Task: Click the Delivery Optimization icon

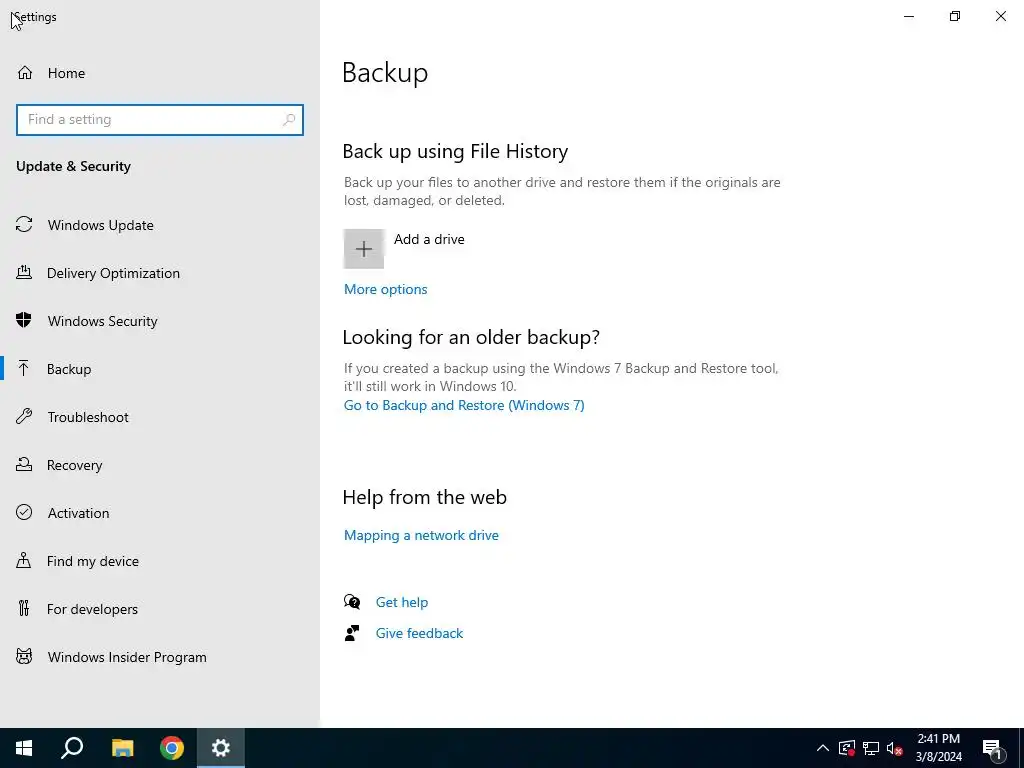Action: pyautogui.click(x=24, y=273)
